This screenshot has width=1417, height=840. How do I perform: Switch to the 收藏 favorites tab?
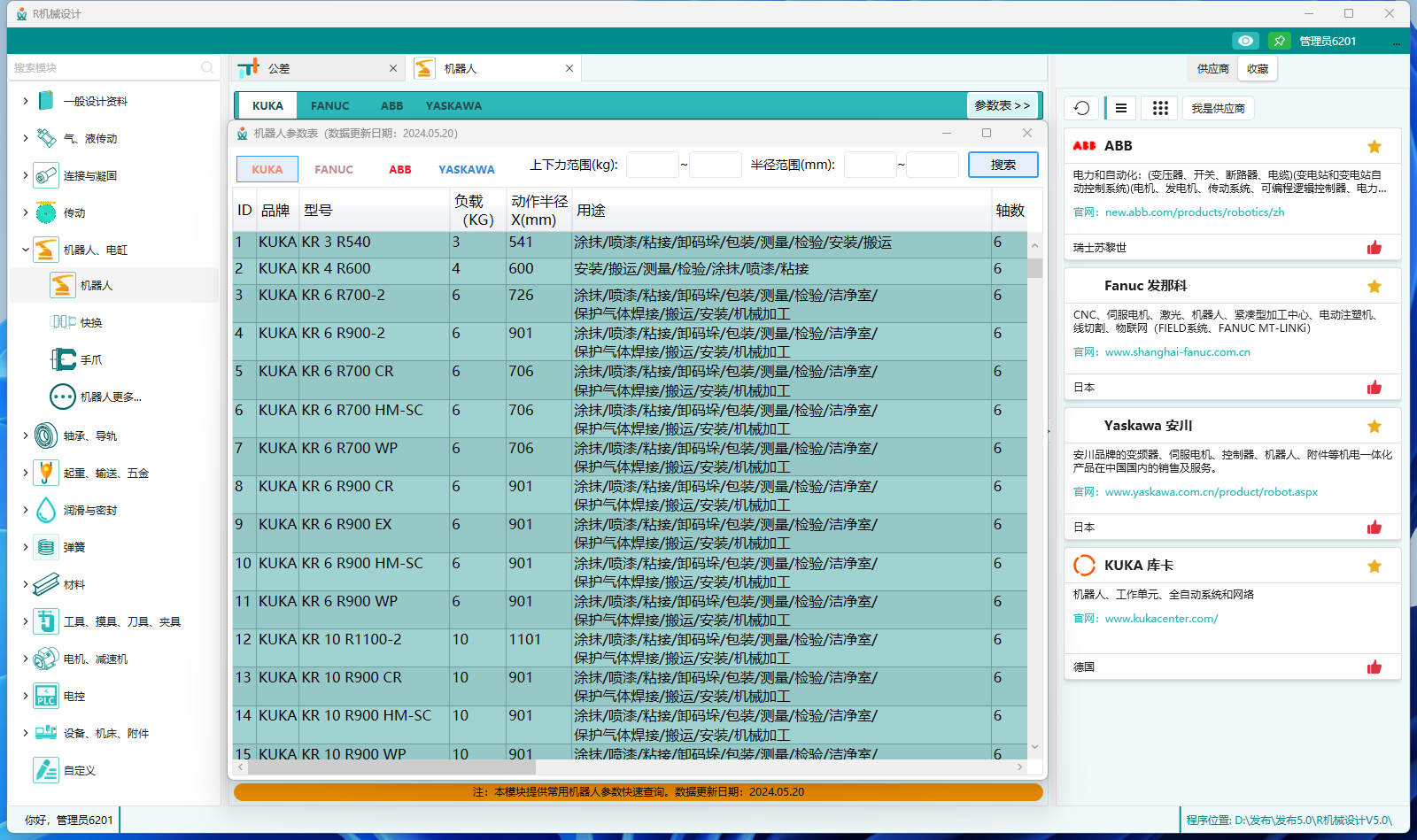[x=1258, y=68]
